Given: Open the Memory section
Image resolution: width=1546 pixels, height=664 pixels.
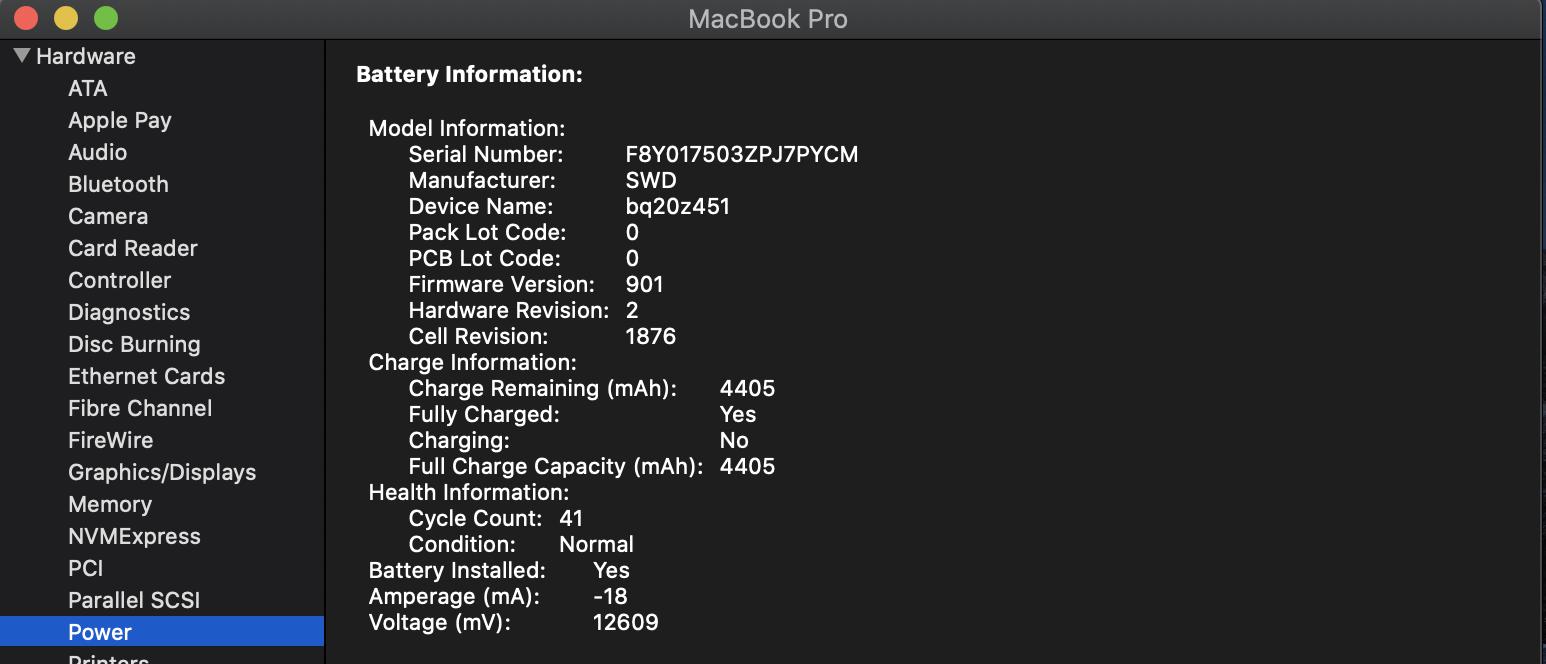Looking at the screenshot, I should click(109, 504).
